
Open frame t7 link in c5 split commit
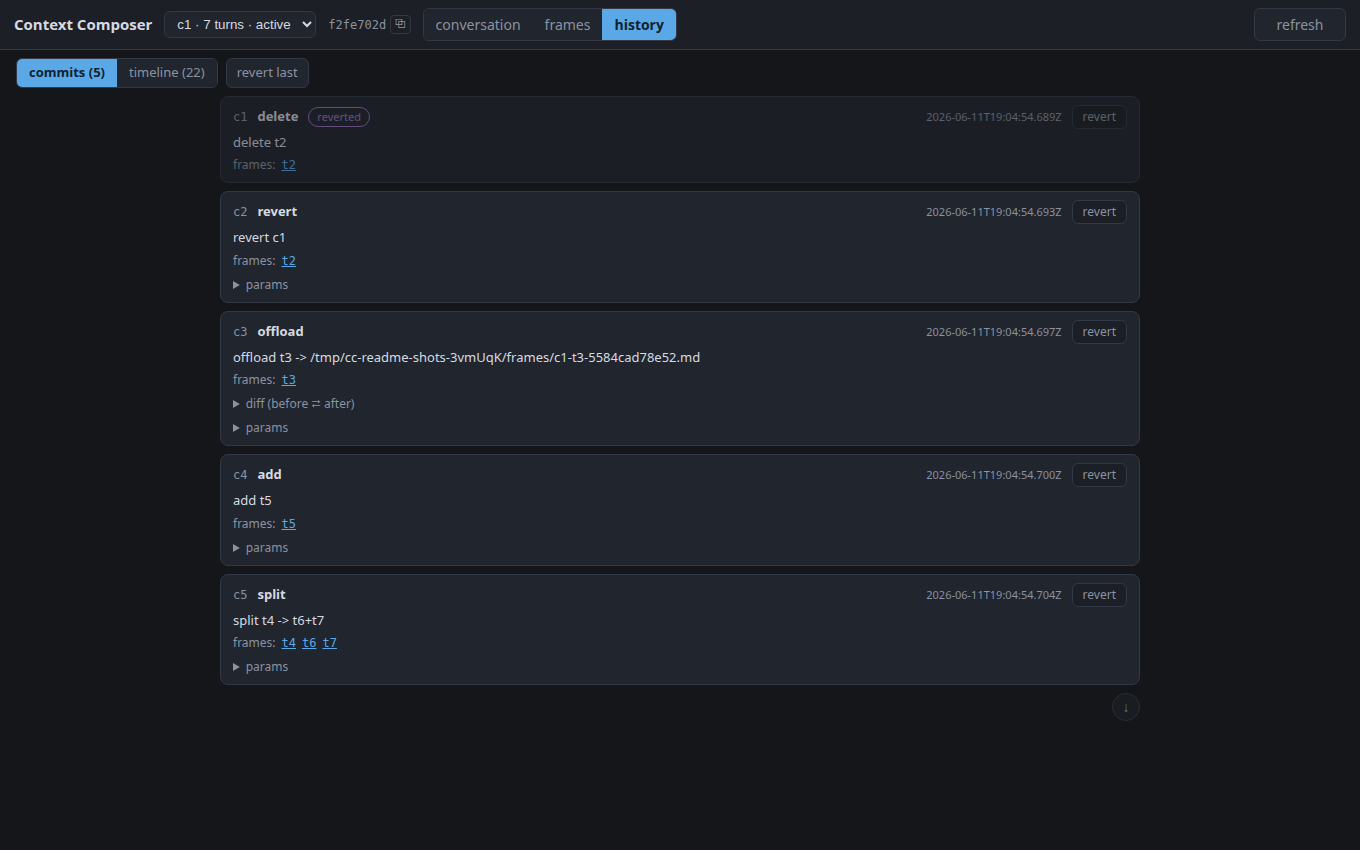coord(330,643)
